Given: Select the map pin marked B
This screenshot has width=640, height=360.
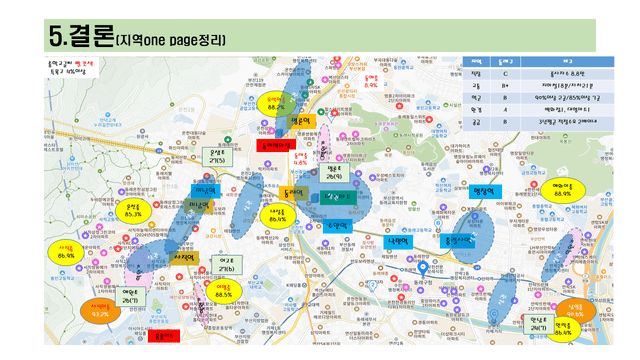Looking at the screenshot, I should [438, 224].
